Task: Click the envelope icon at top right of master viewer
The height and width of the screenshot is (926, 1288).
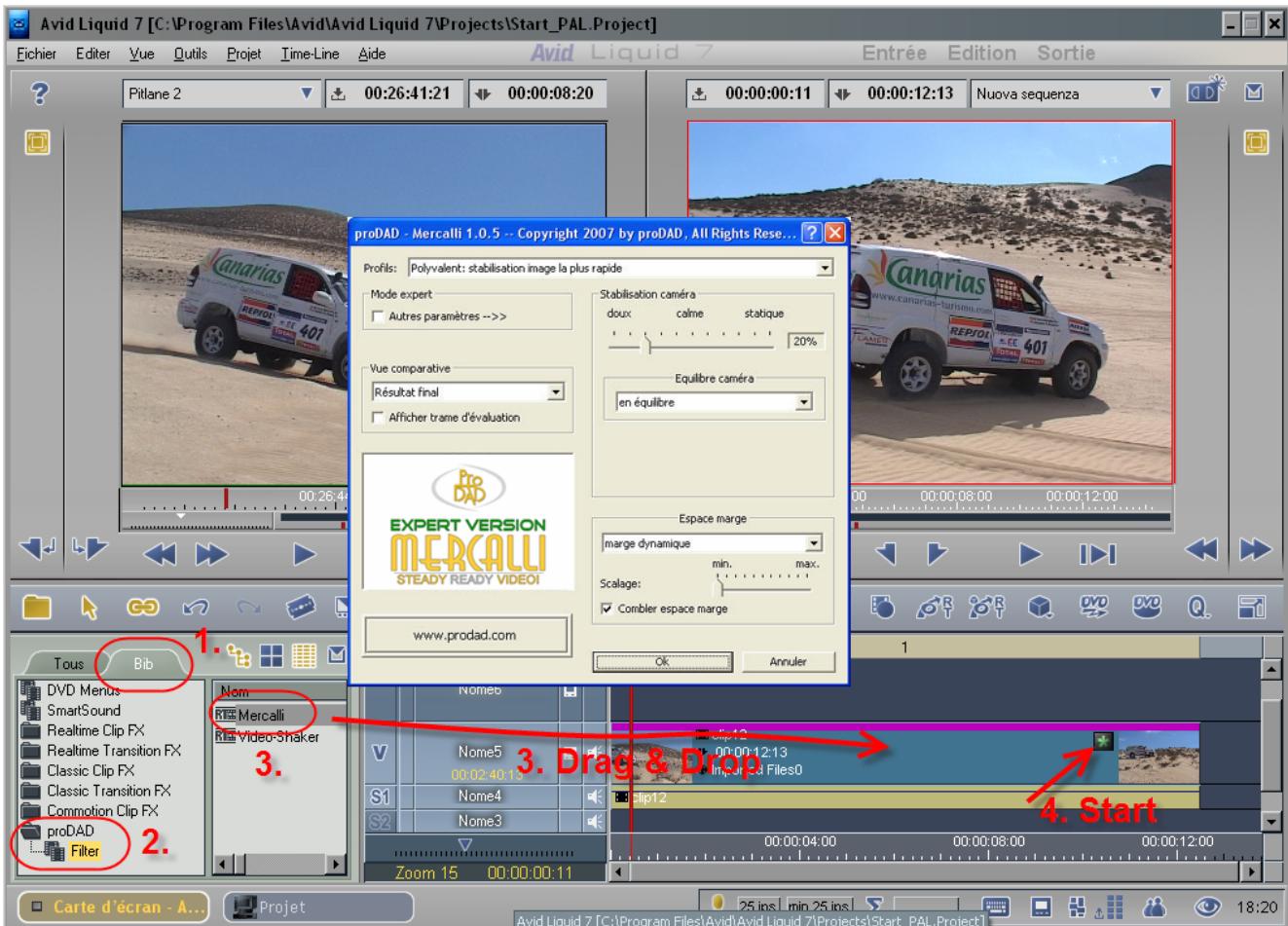Action: (1255, 93)
